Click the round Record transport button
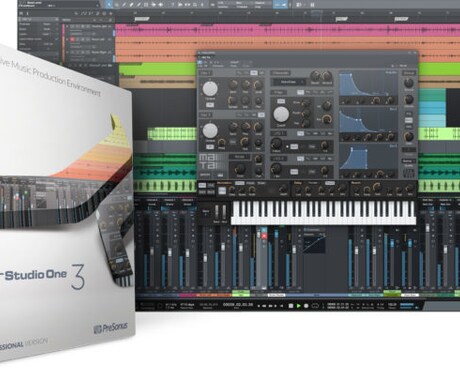 point(306,306)
